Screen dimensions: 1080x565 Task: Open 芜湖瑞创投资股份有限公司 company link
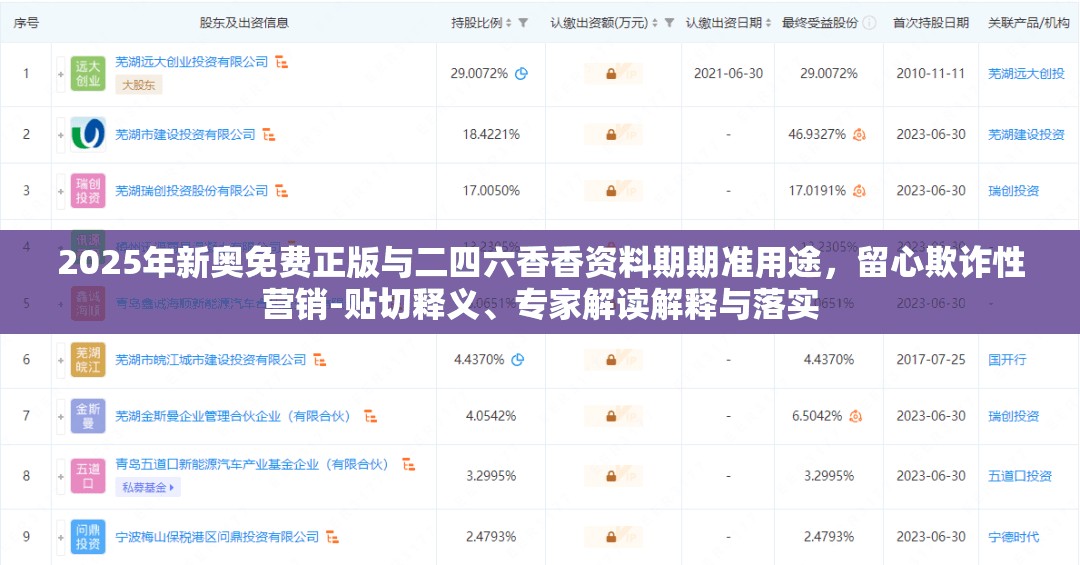tap(191, 191)
